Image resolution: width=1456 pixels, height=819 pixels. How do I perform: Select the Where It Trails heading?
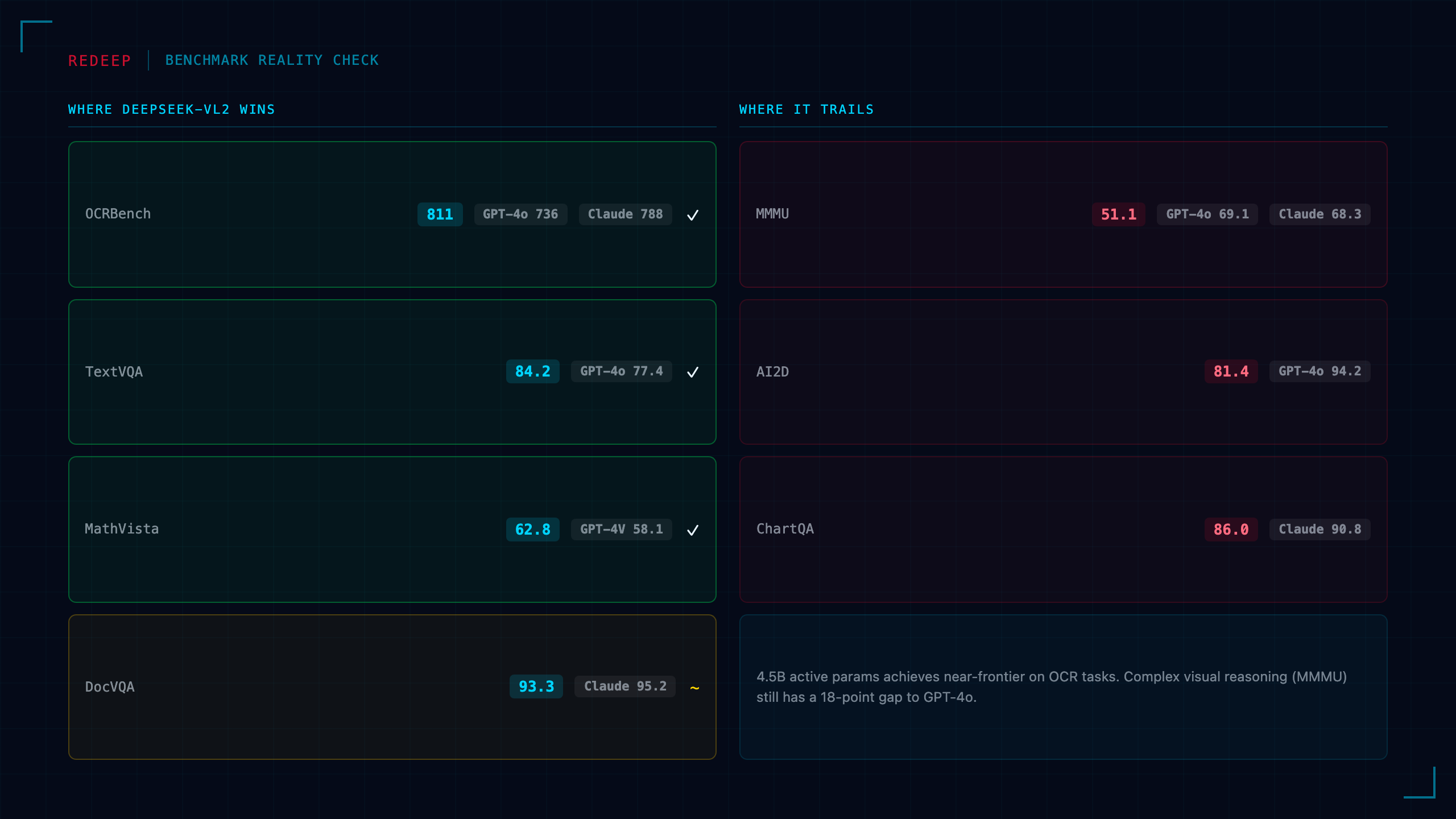tap(806, 109)
